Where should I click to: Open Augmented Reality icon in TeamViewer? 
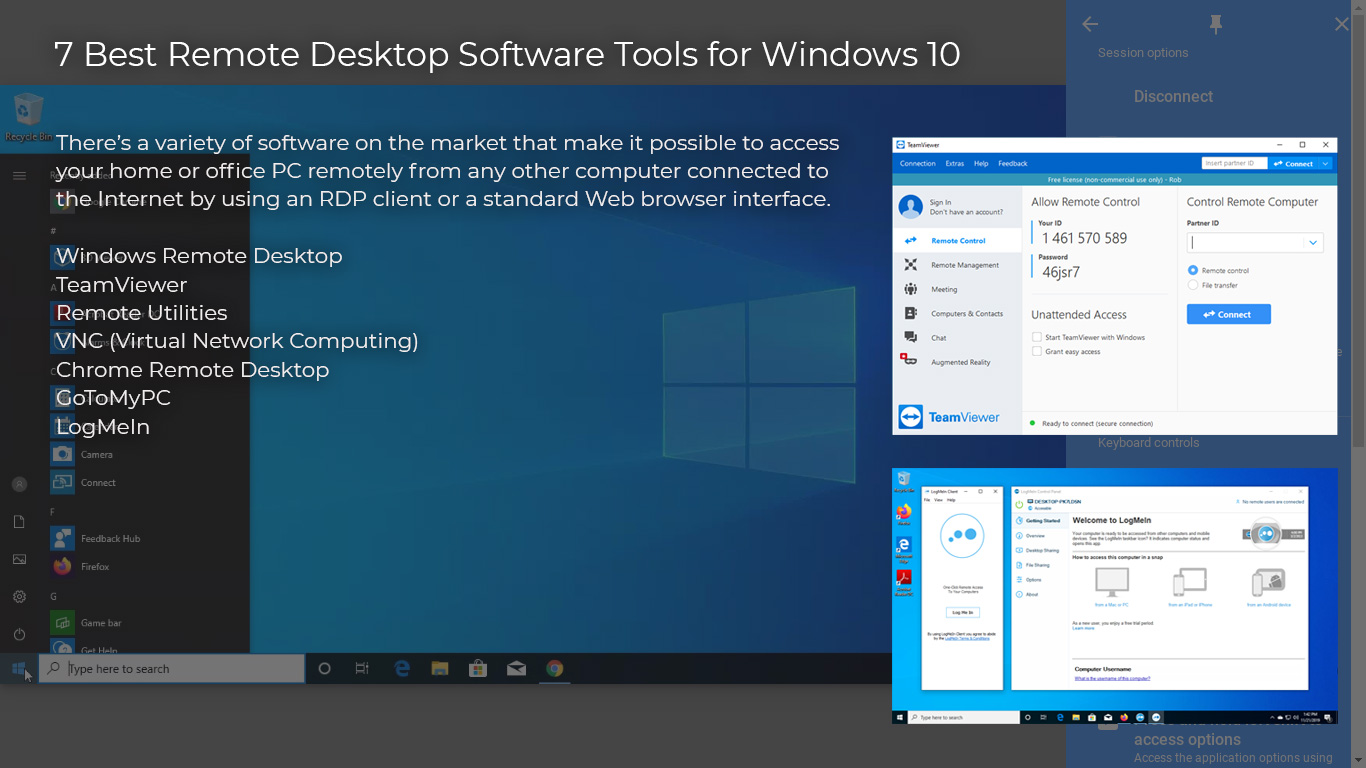909,360
